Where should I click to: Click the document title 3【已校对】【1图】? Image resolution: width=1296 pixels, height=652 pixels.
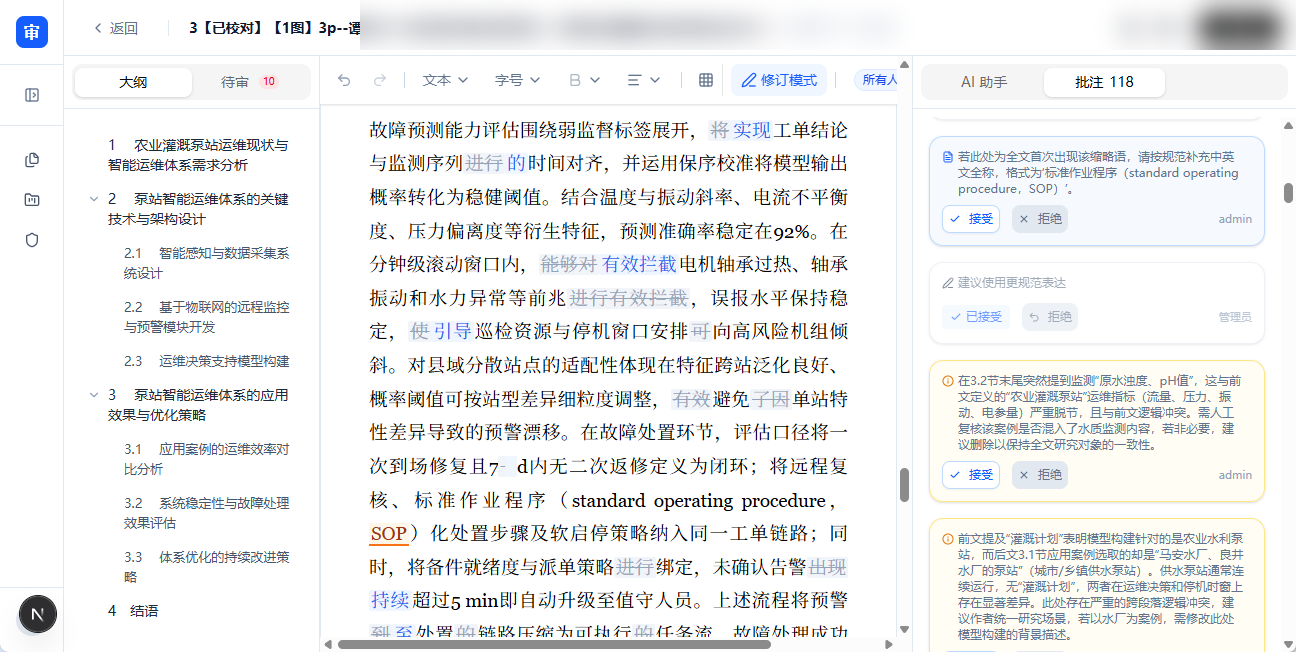pos(275,28)
